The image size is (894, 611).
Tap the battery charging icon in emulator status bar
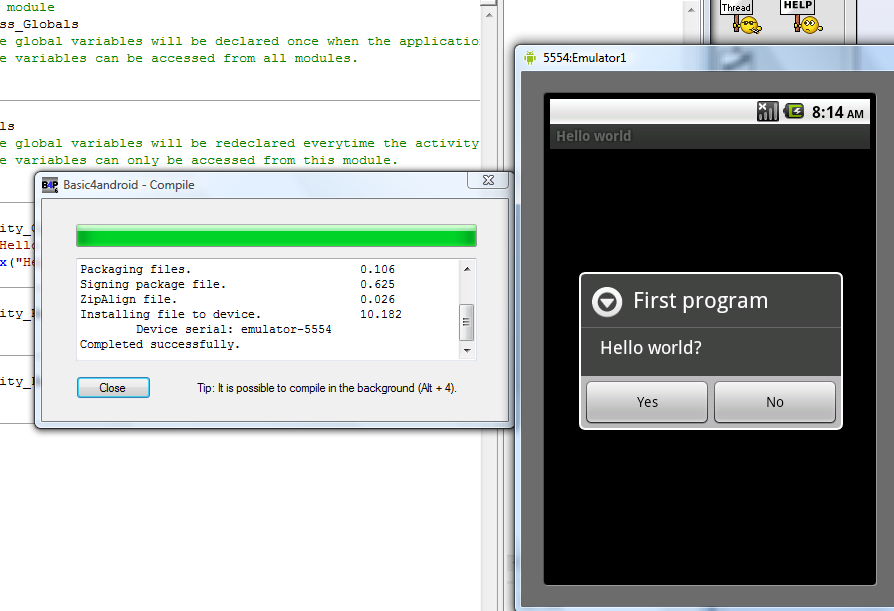pyautogui.click(x=794, y=111)
